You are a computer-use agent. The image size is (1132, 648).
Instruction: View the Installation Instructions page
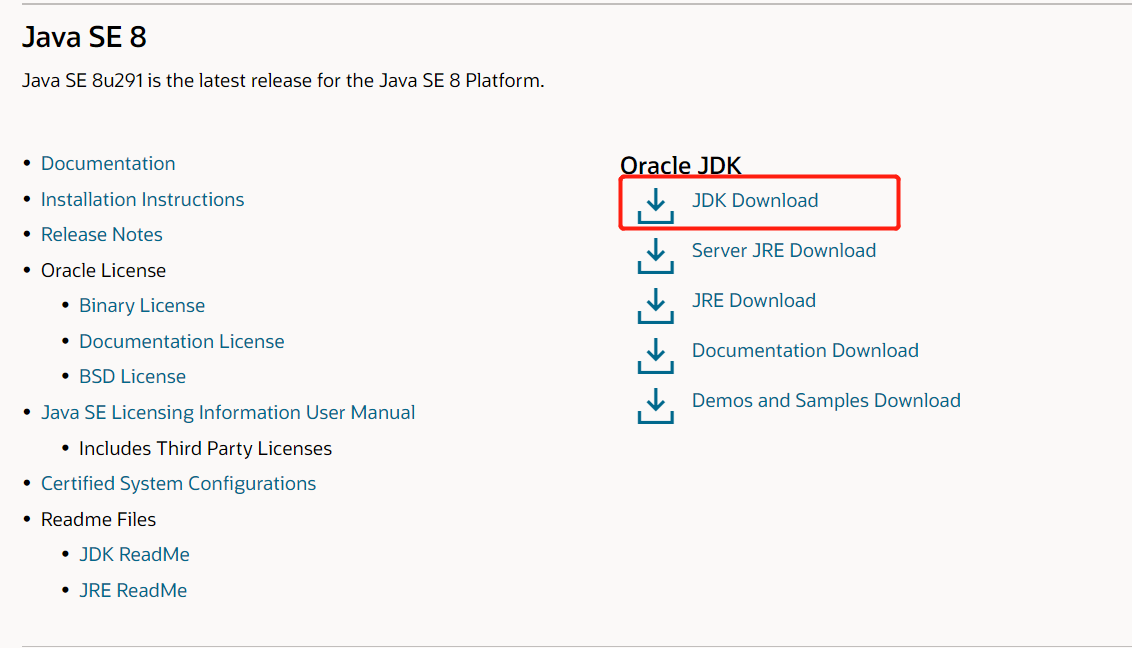(x=142, y=199)
